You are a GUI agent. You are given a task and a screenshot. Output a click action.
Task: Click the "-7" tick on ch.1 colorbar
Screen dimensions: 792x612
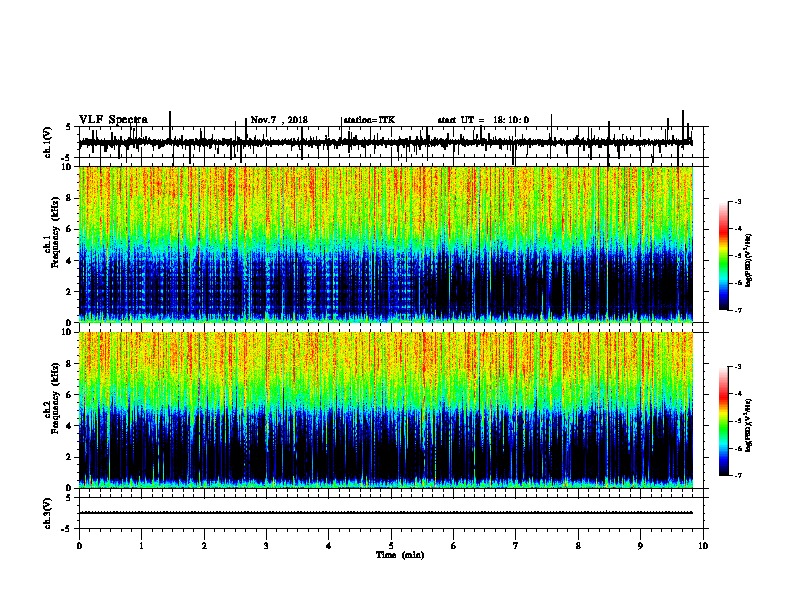738,310
